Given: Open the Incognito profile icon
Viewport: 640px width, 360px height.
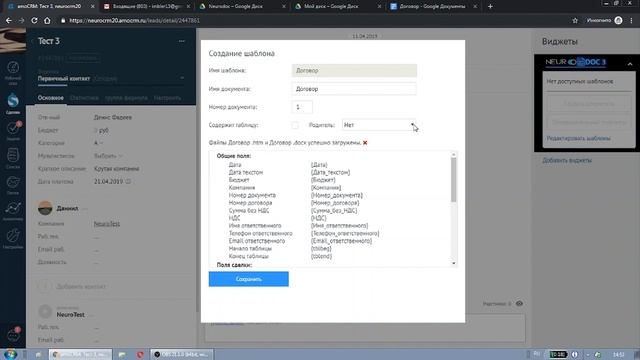Looking at the screenshot, I should tap(618, 20).
